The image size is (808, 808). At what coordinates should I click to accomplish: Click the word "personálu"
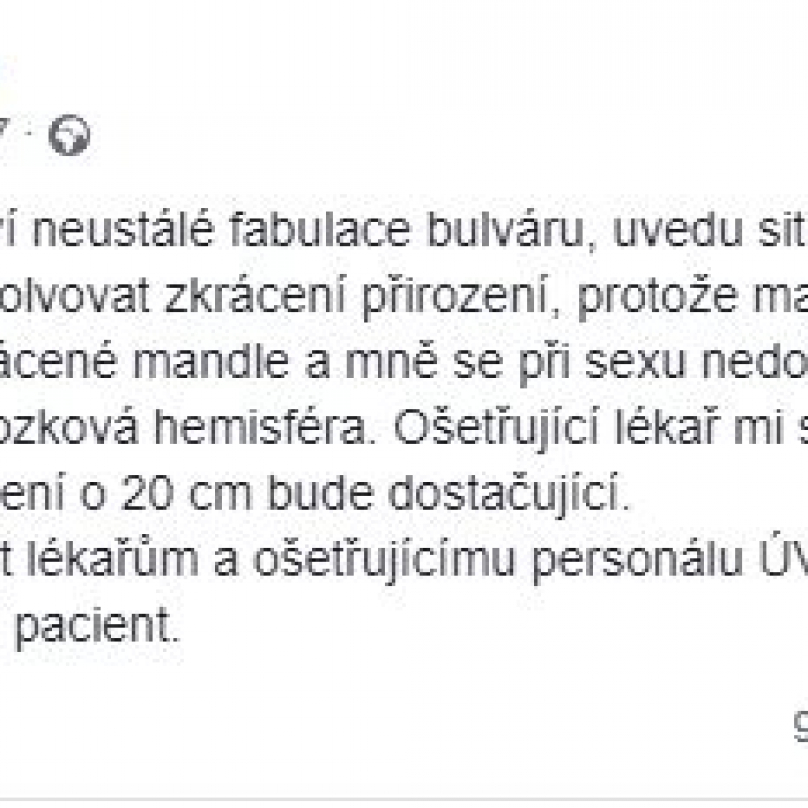pyautogui.click(x=637, y=563)
